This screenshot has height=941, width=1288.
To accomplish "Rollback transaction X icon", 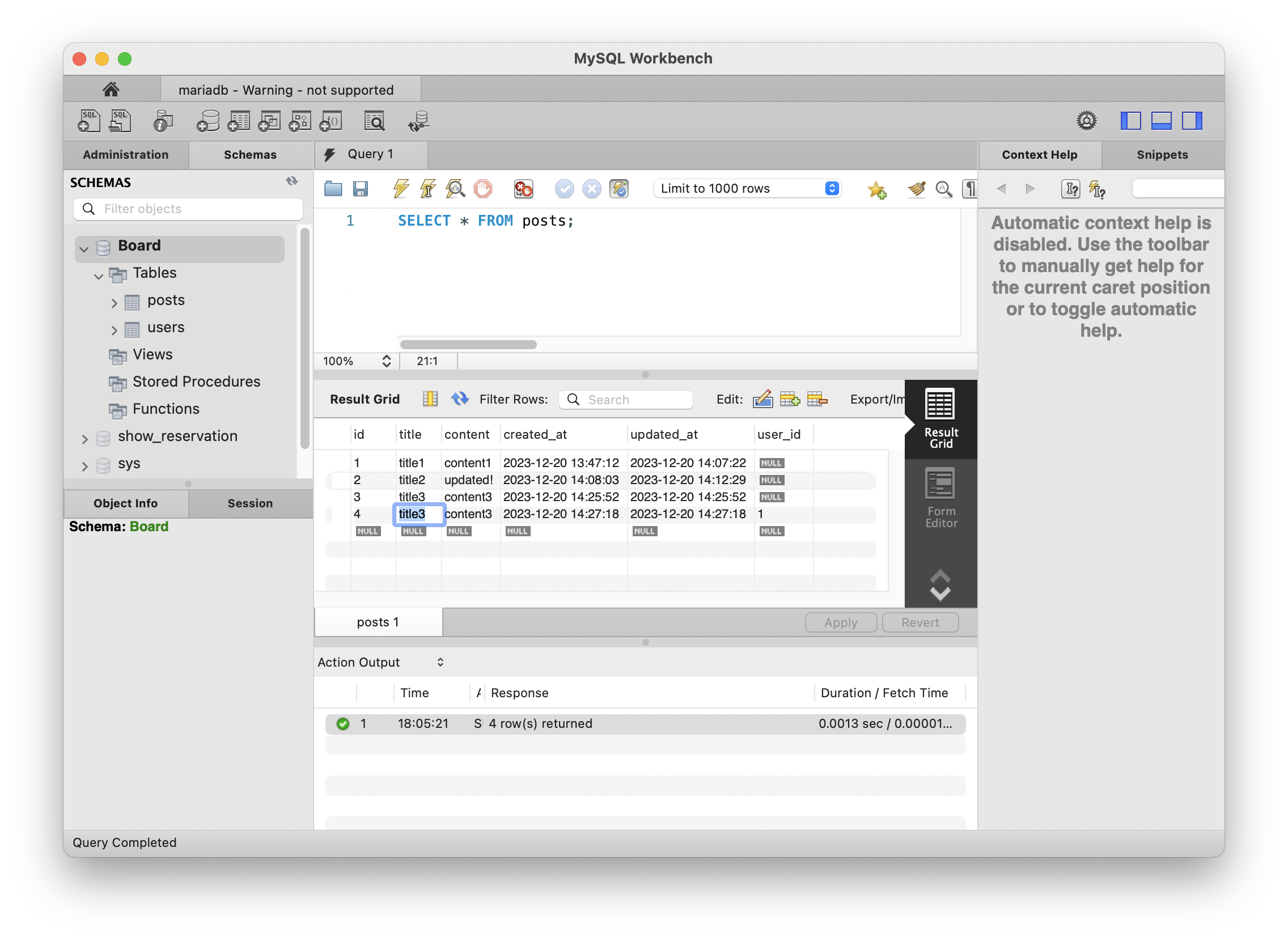I will 591,189.
